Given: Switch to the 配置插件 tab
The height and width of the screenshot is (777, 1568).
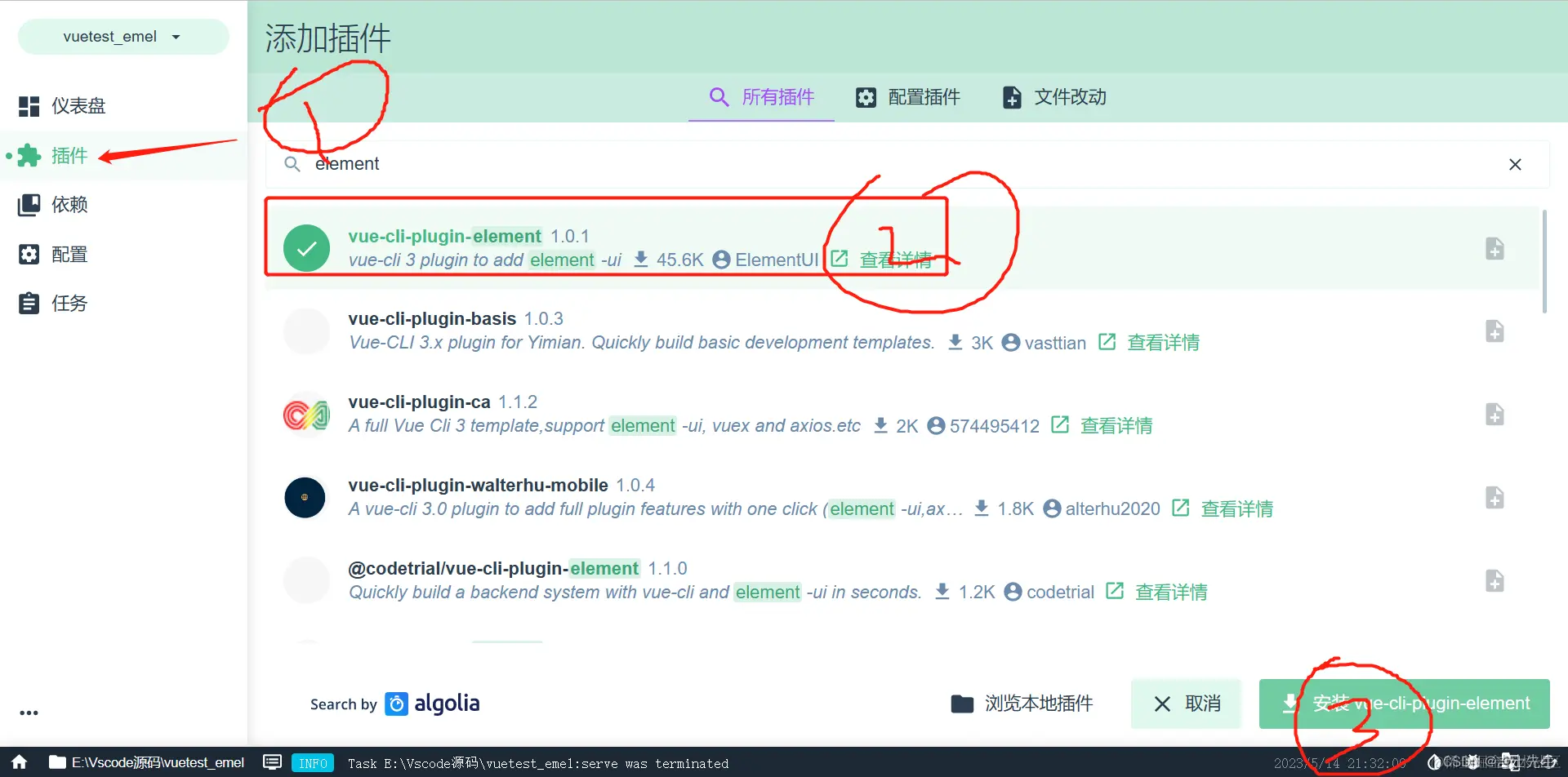Looking at the screenshot, I should 907,97.
